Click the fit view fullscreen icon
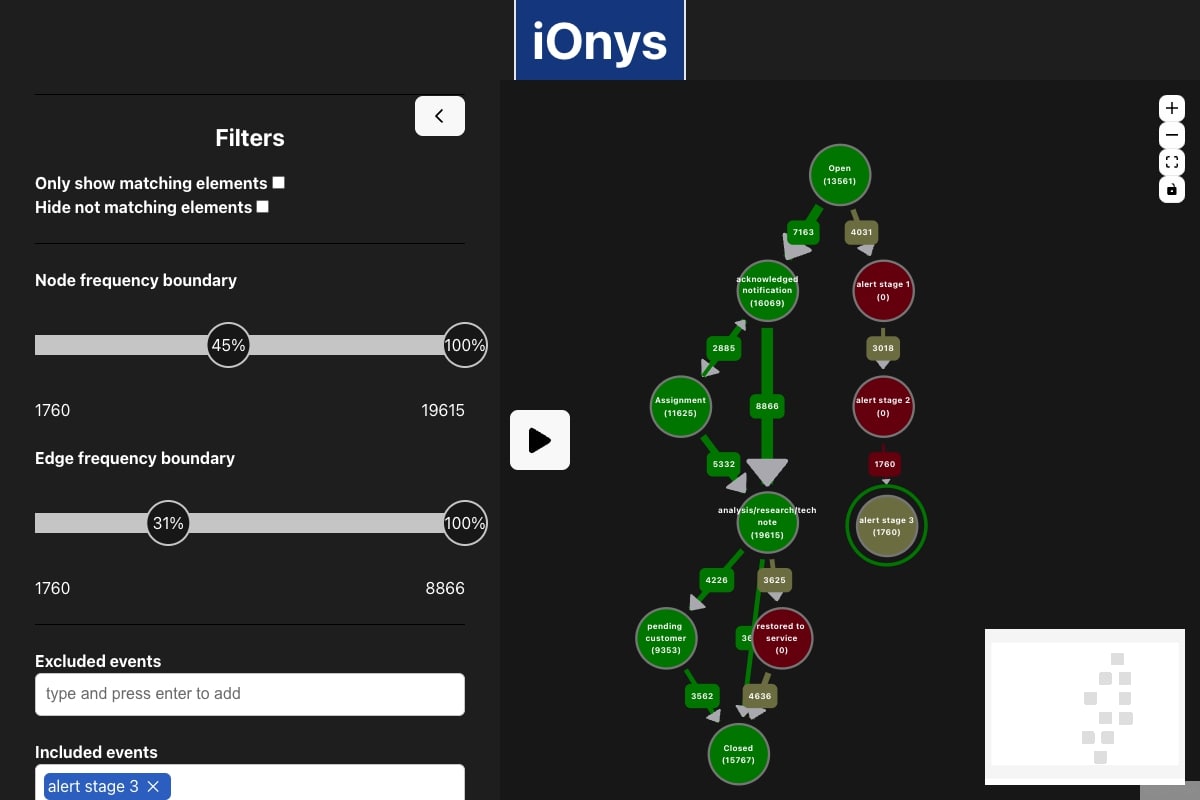 (1172, 162)
